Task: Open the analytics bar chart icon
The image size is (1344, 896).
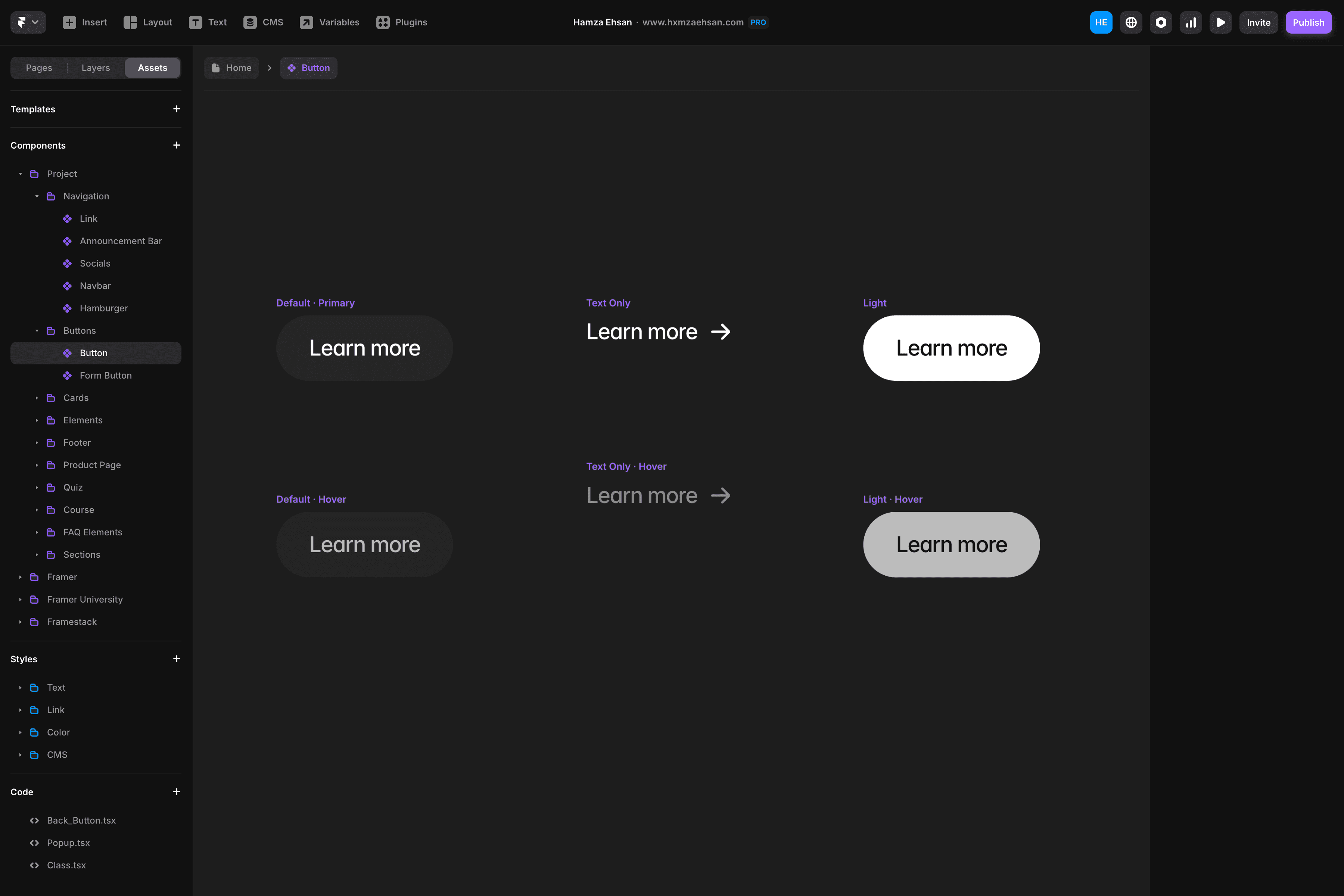Action: pos(1191,22)
